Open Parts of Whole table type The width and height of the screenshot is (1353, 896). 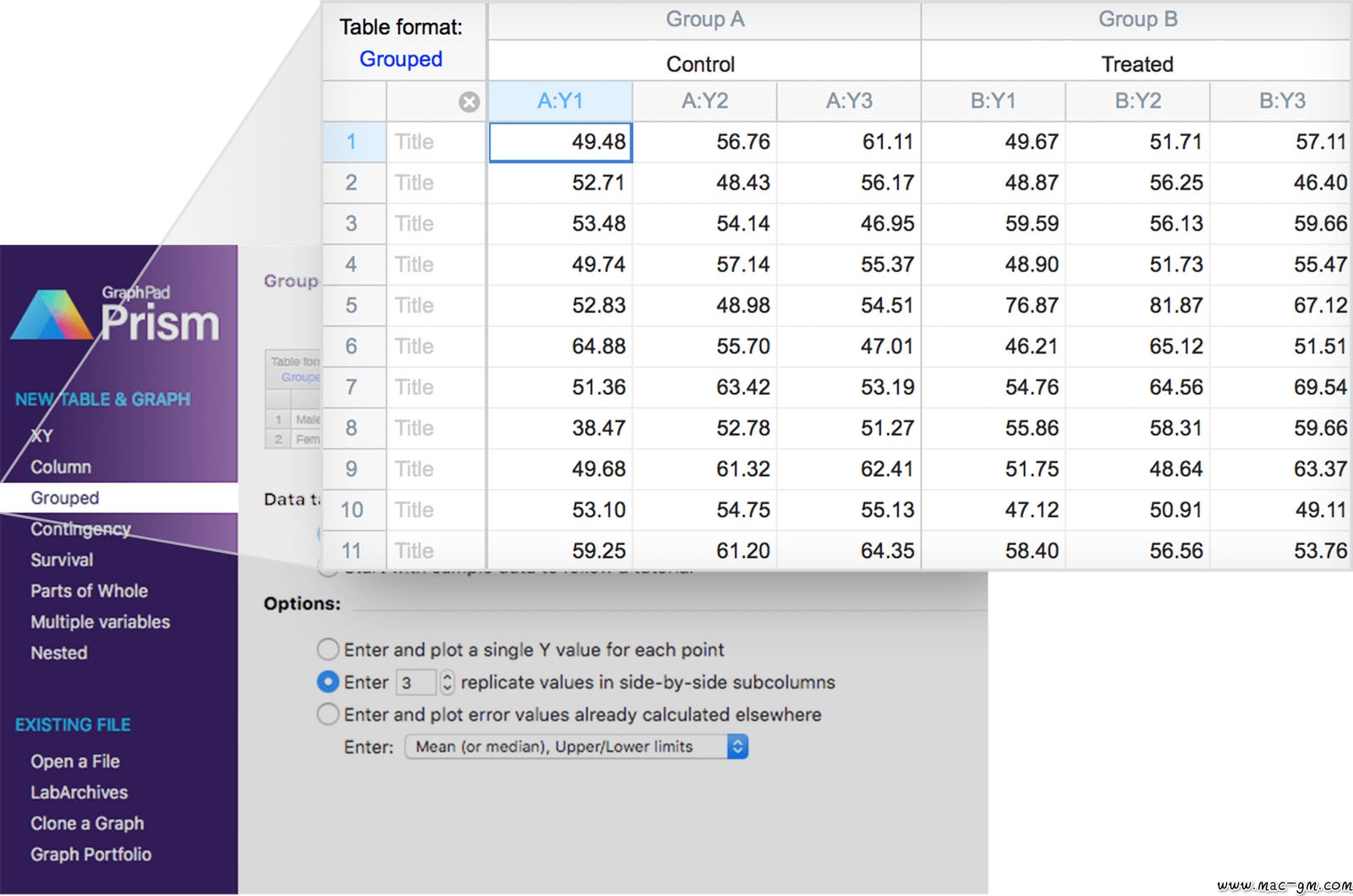[89, 592]
